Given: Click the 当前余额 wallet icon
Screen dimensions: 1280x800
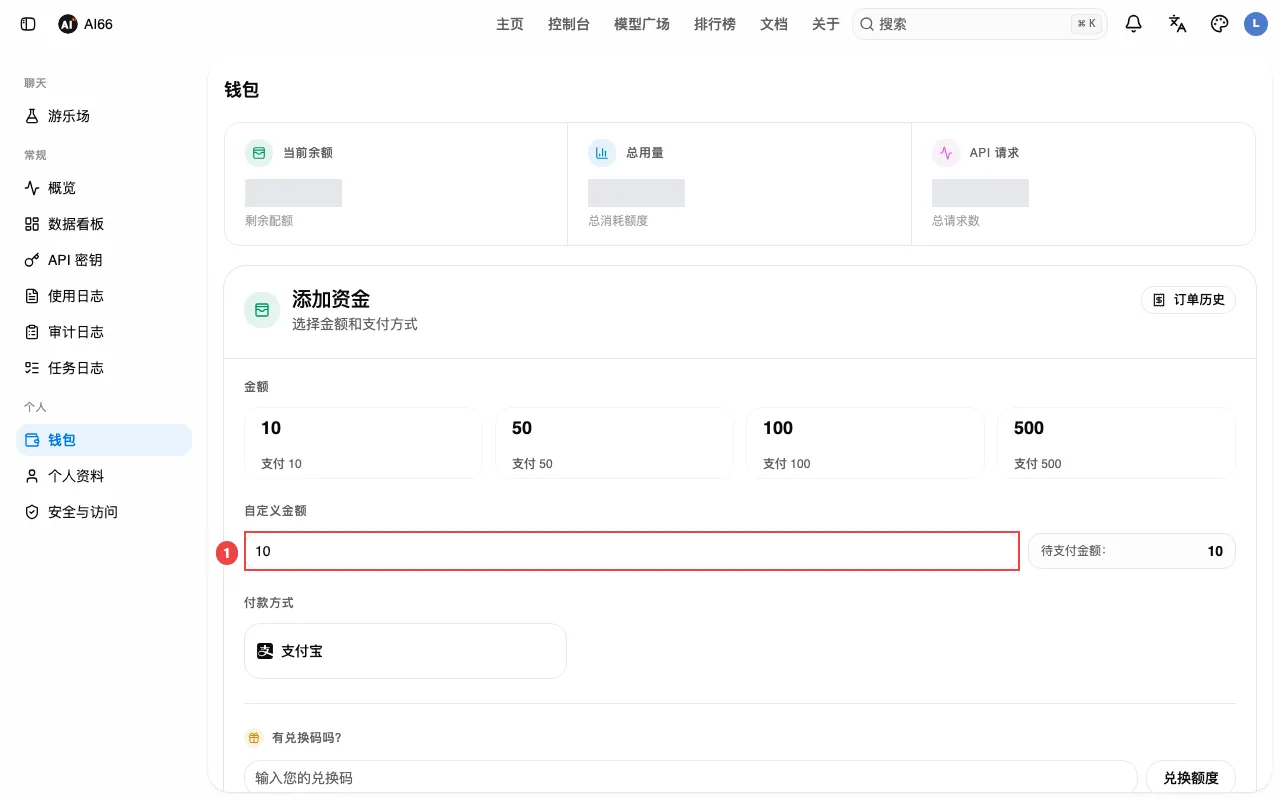Looking at the screenshot, I should (x=259, y=153).
